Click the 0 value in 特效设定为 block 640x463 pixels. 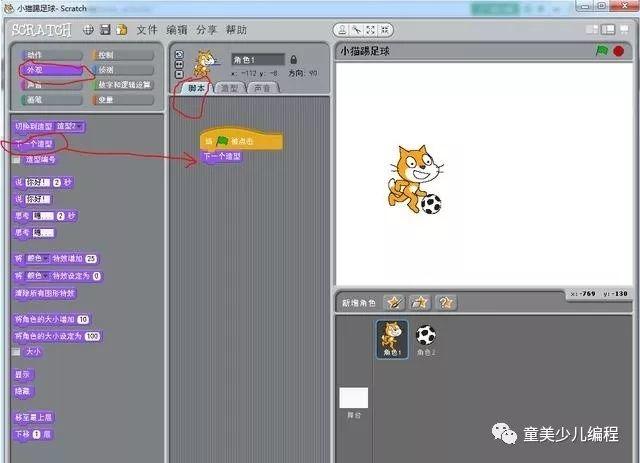pos(96,276)
